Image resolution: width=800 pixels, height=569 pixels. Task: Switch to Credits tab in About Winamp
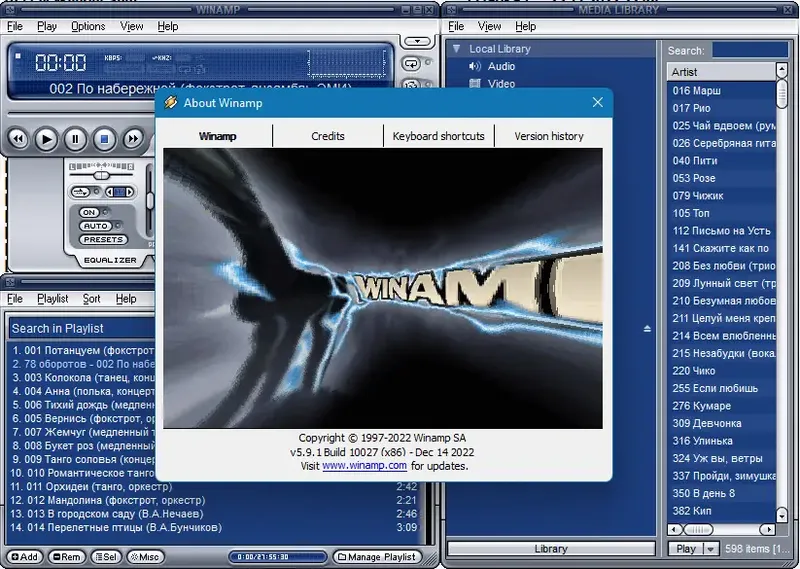(328, 136)
